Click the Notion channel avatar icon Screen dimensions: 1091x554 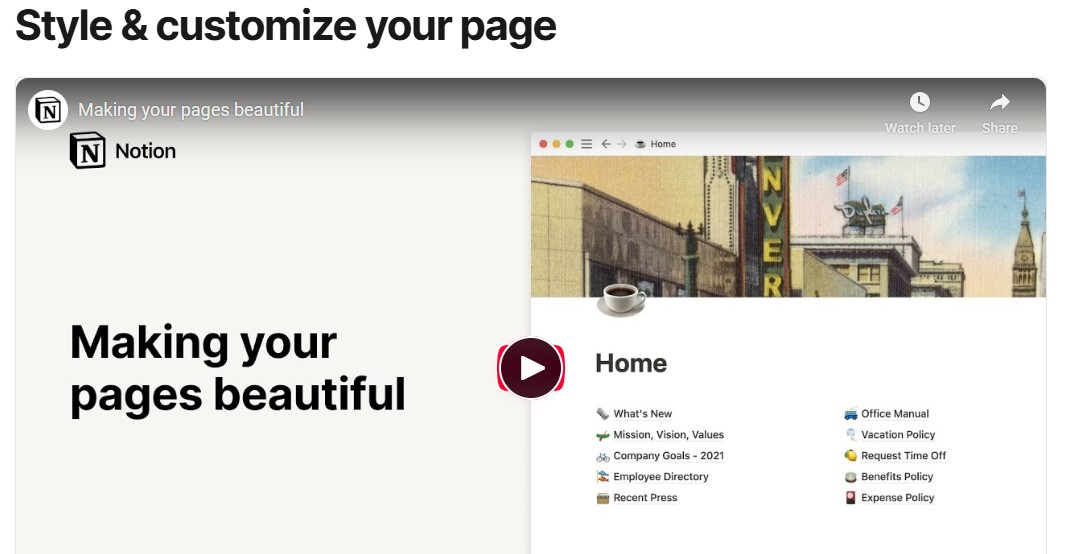(48, 110)
